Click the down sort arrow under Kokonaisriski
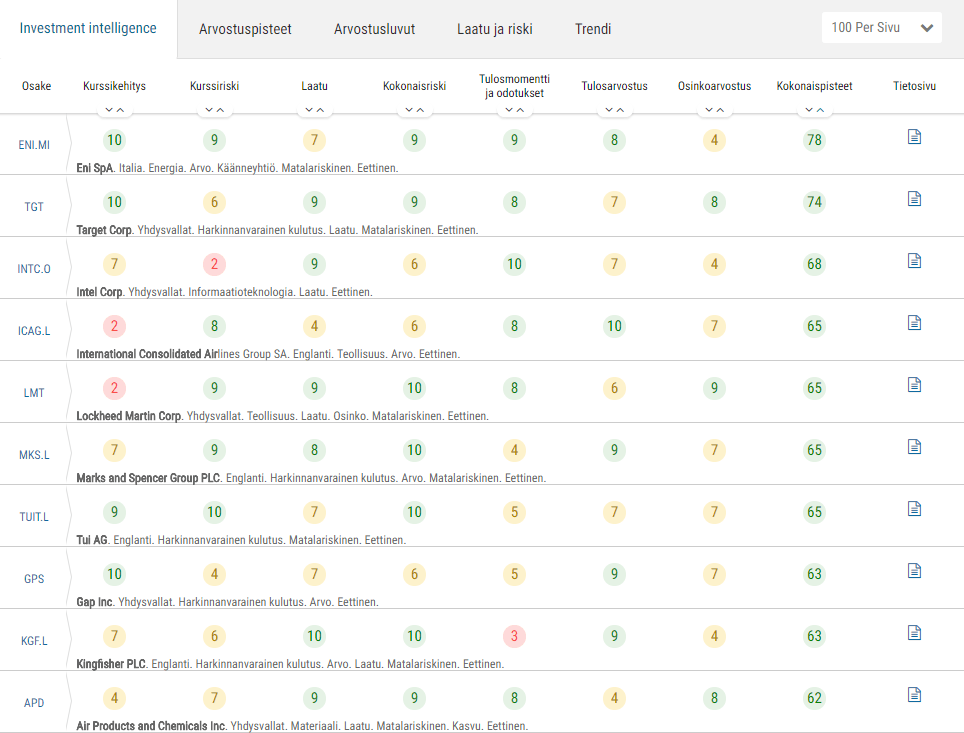 pyautogui.click(x=409, y=109)
